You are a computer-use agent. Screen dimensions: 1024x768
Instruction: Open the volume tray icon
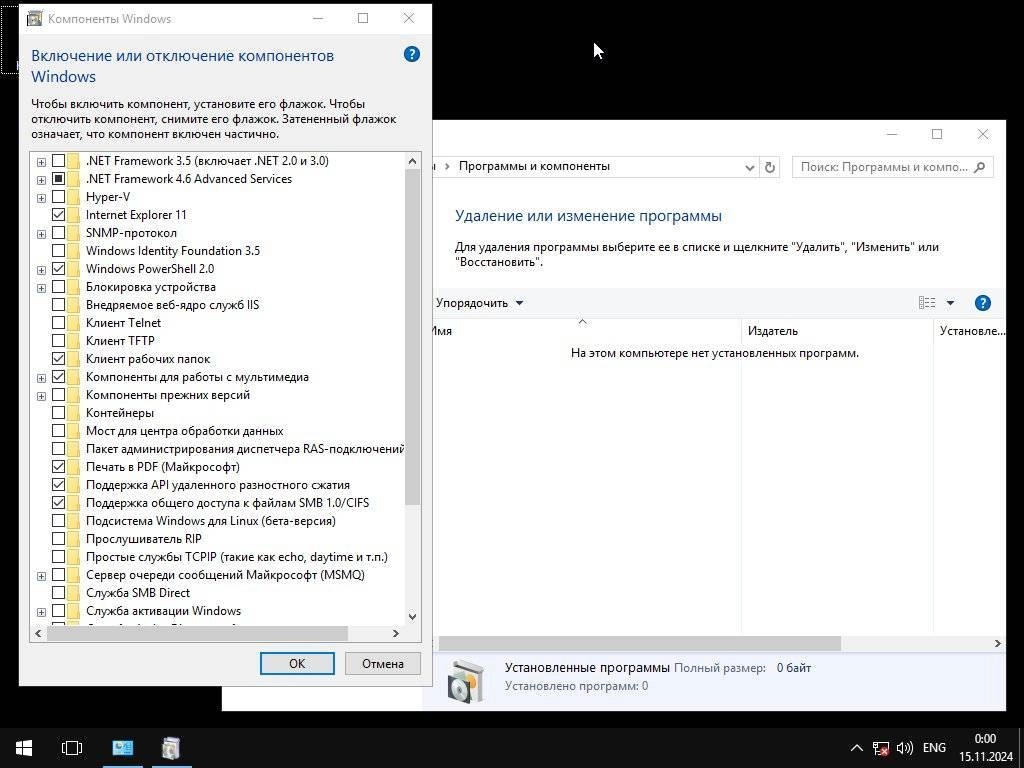[x=904, y=748]
